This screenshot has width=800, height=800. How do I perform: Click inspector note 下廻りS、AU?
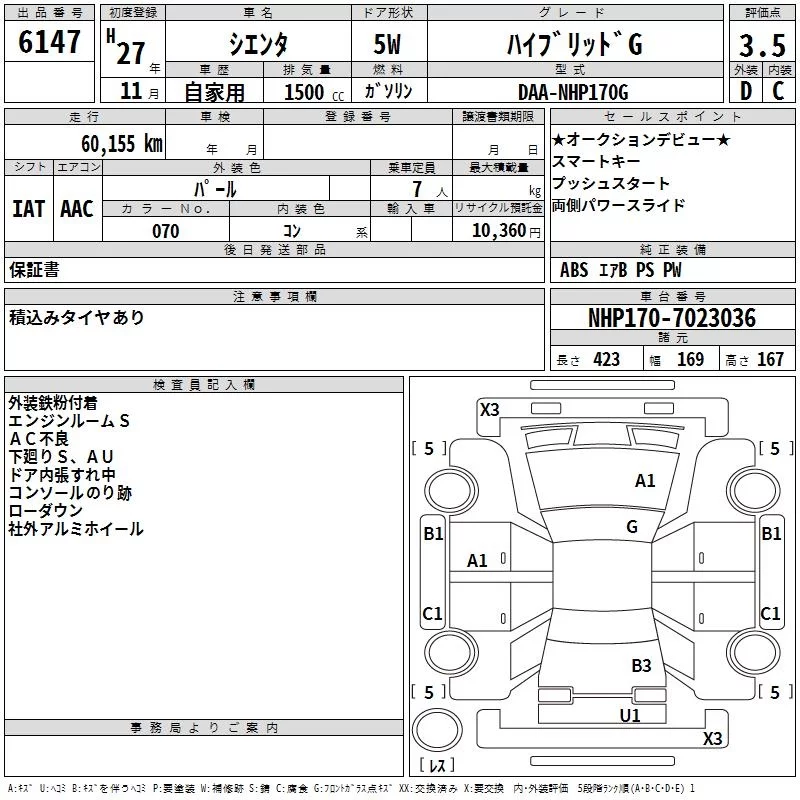click(x=61, y=457)
